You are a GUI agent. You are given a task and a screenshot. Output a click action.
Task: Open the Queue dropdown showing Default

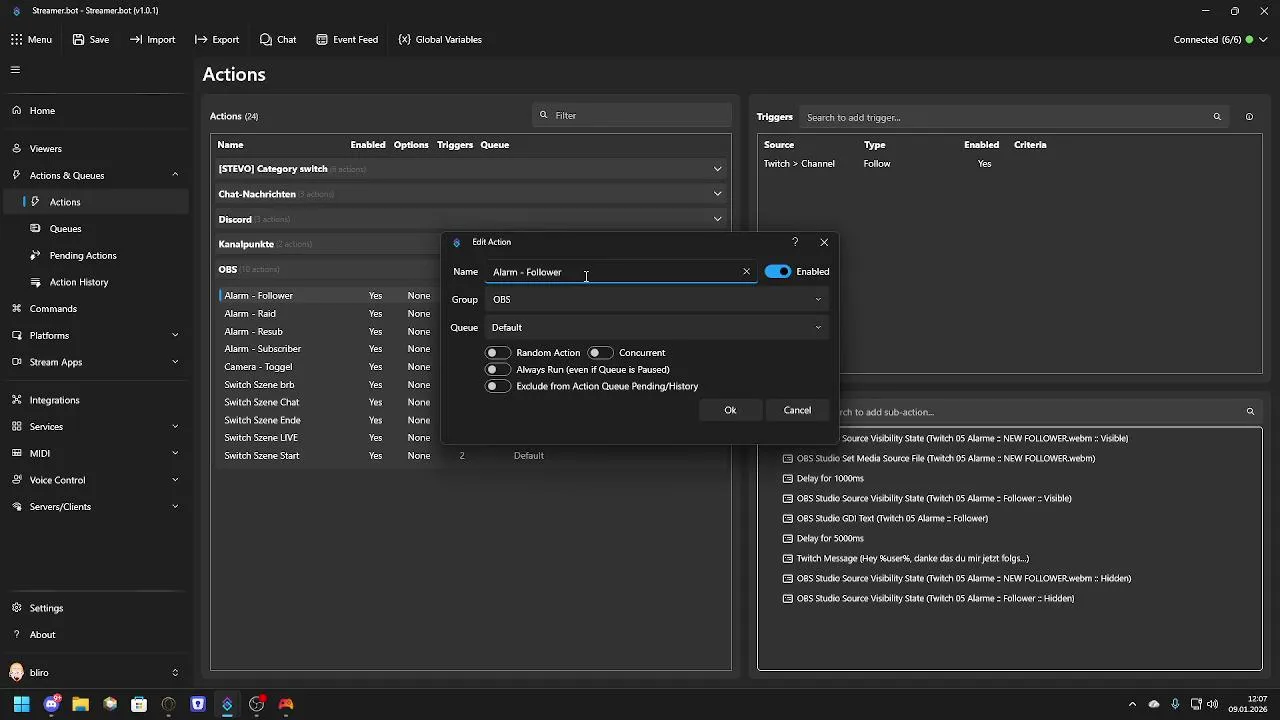pos(657,328)
